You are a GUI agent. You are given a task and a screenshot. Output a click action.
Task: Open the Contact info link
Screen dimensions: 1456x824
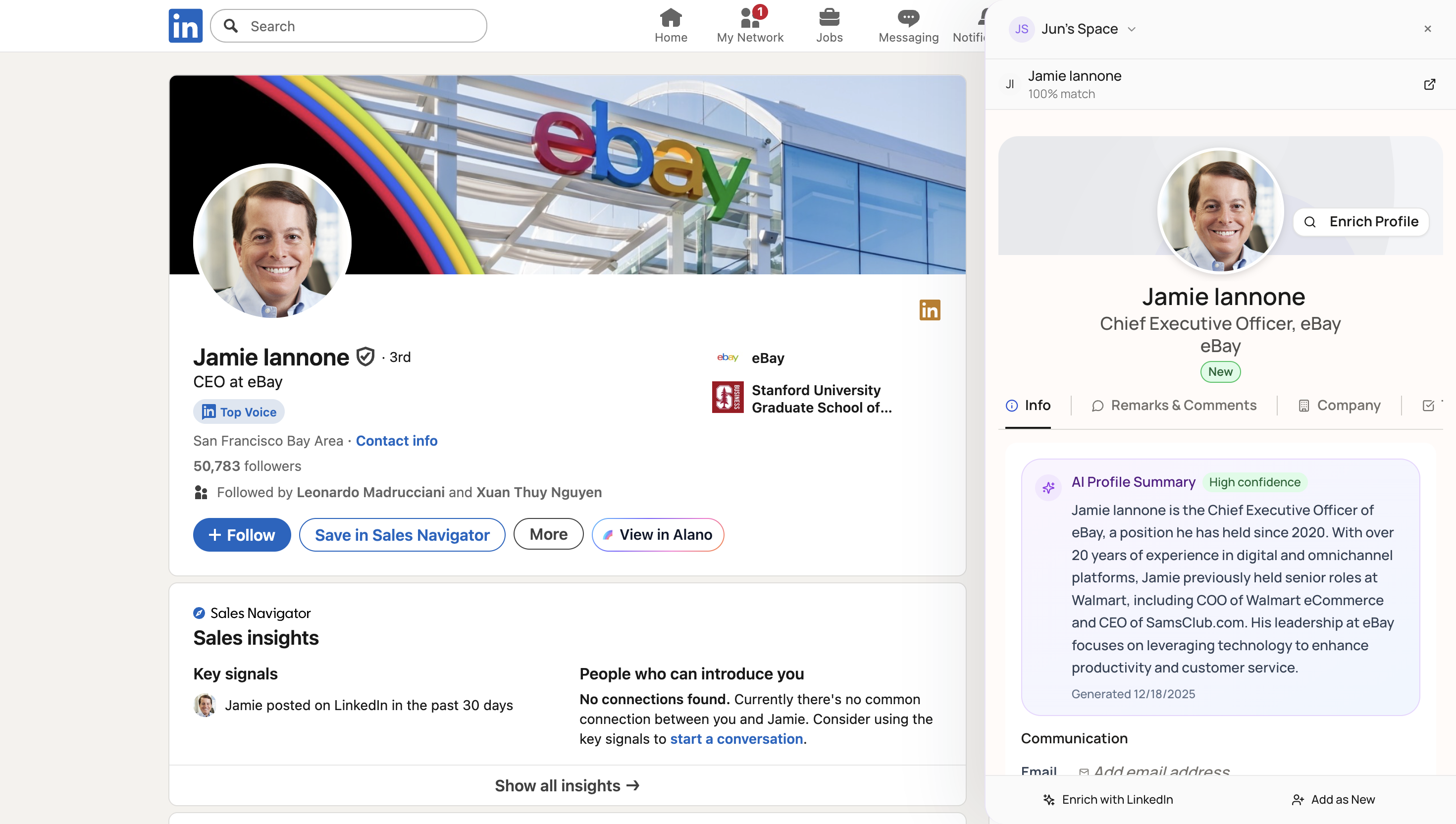click(x=396, y=441)
